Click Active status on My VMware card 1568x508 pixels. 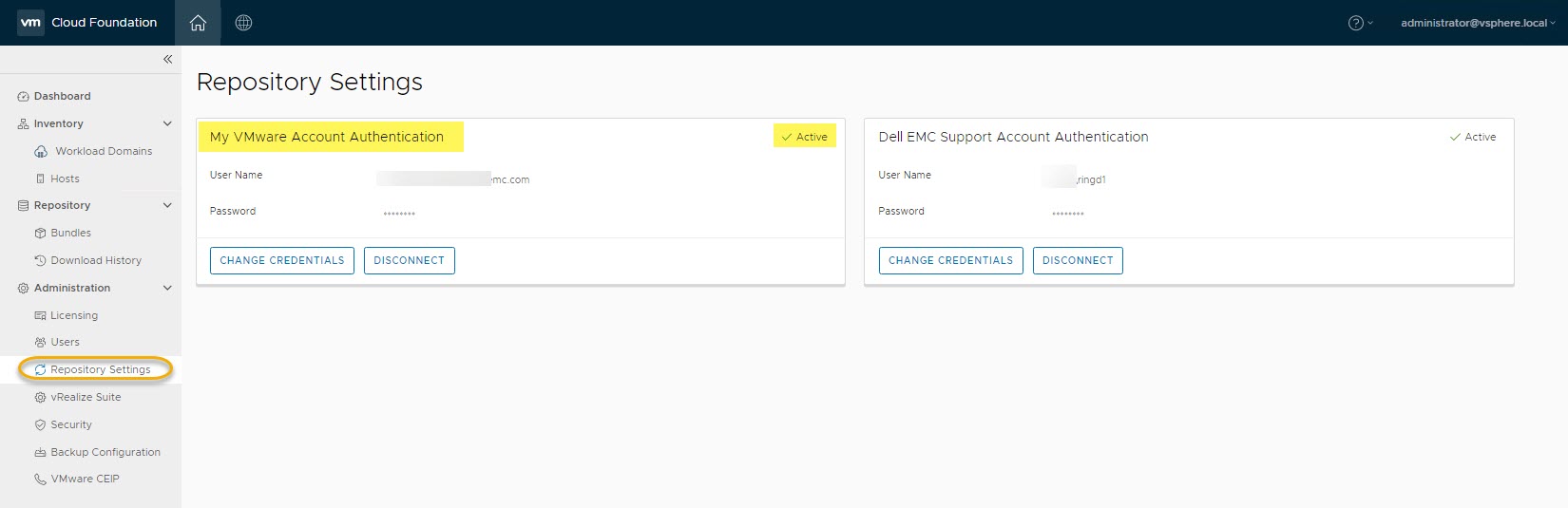[x=805, y=137]
